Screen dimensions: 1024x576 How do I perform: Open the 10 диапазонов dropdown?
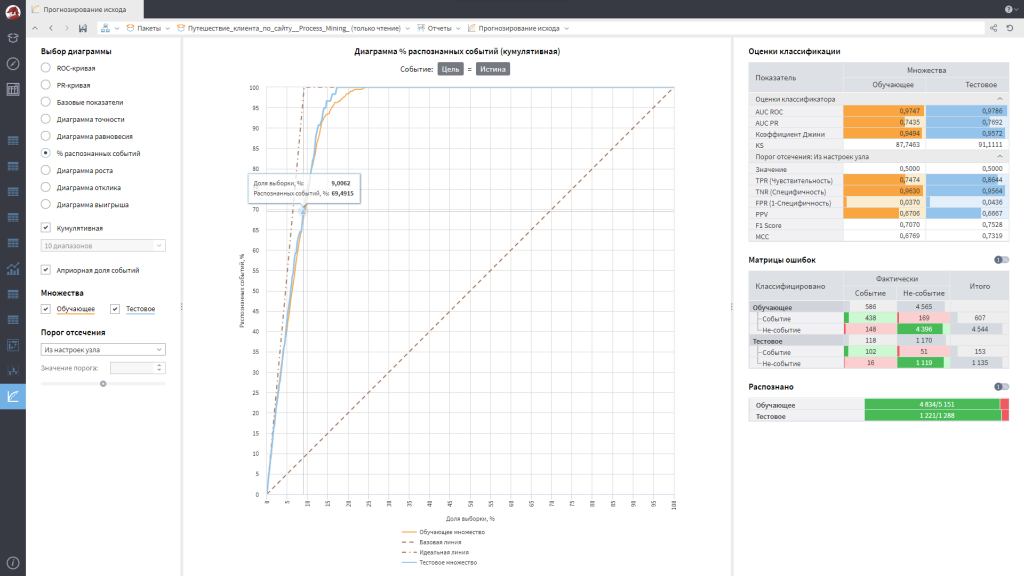click(103, 246)
